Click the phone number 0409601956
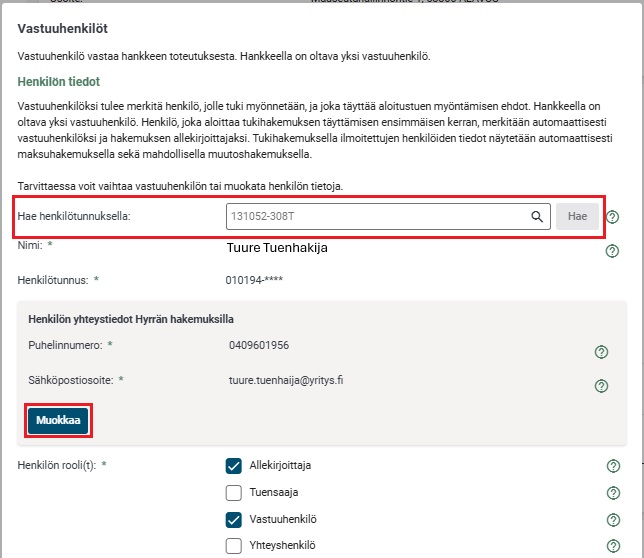 pyautogui.click(x=259, y=345)
